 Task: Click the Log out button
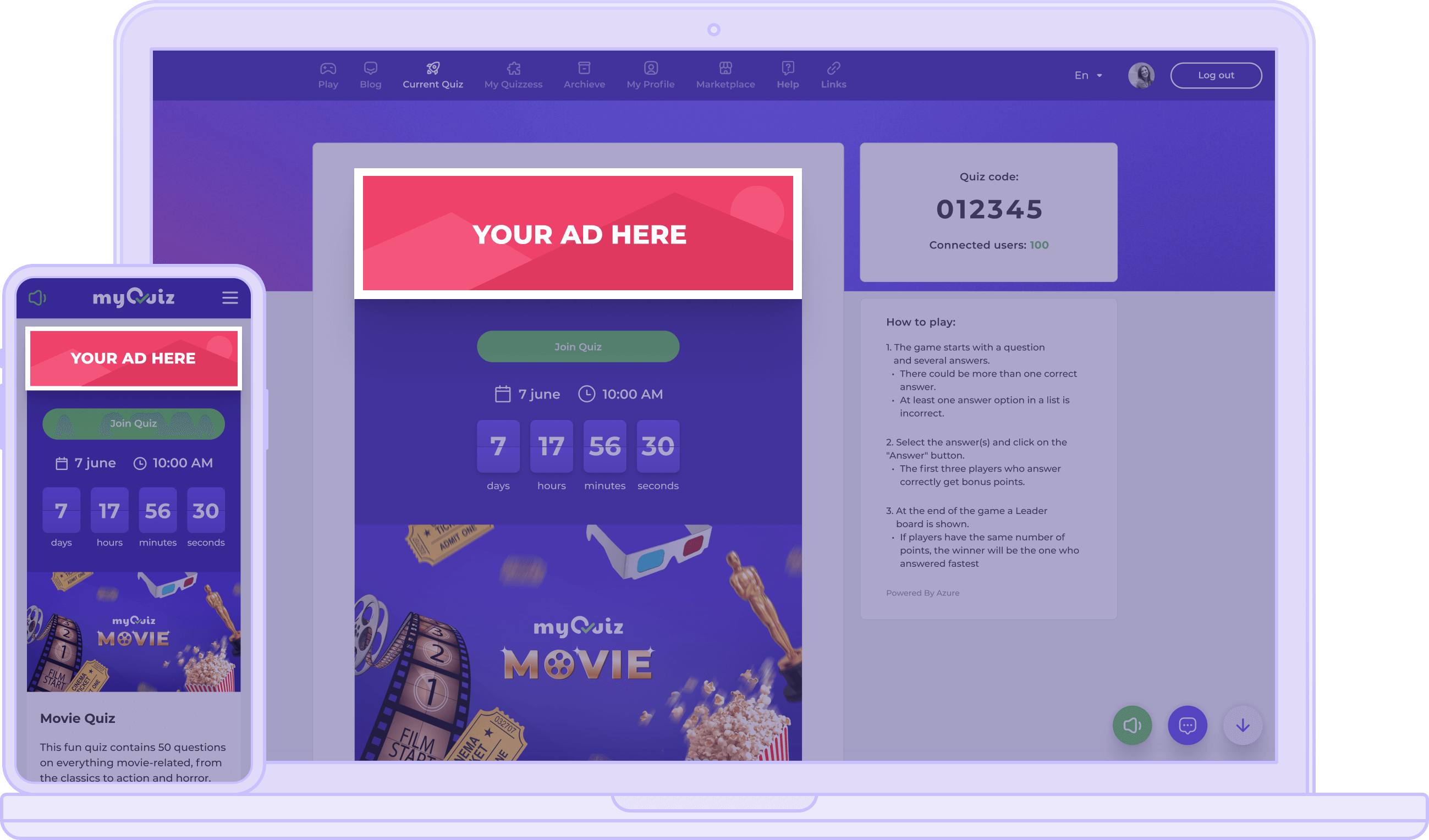coord(1216,75)
